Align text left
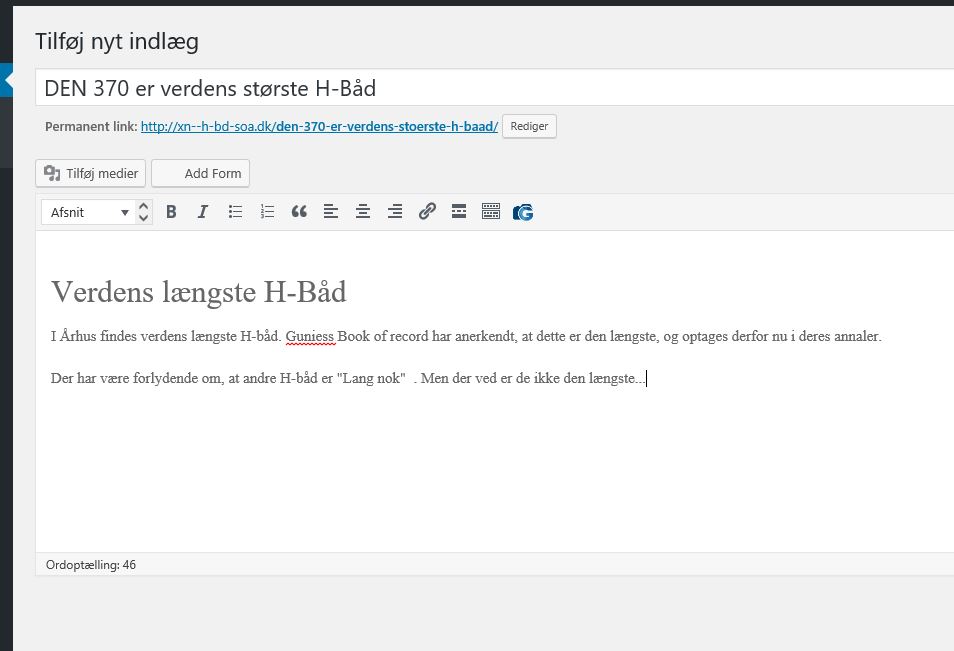The width and height of the screenshot is (954, 651). click(330, 212)
